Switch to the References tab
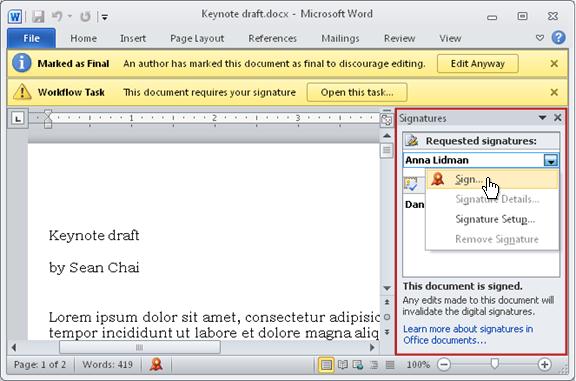The width and height of the screenshot is (576, 381). 272,38
